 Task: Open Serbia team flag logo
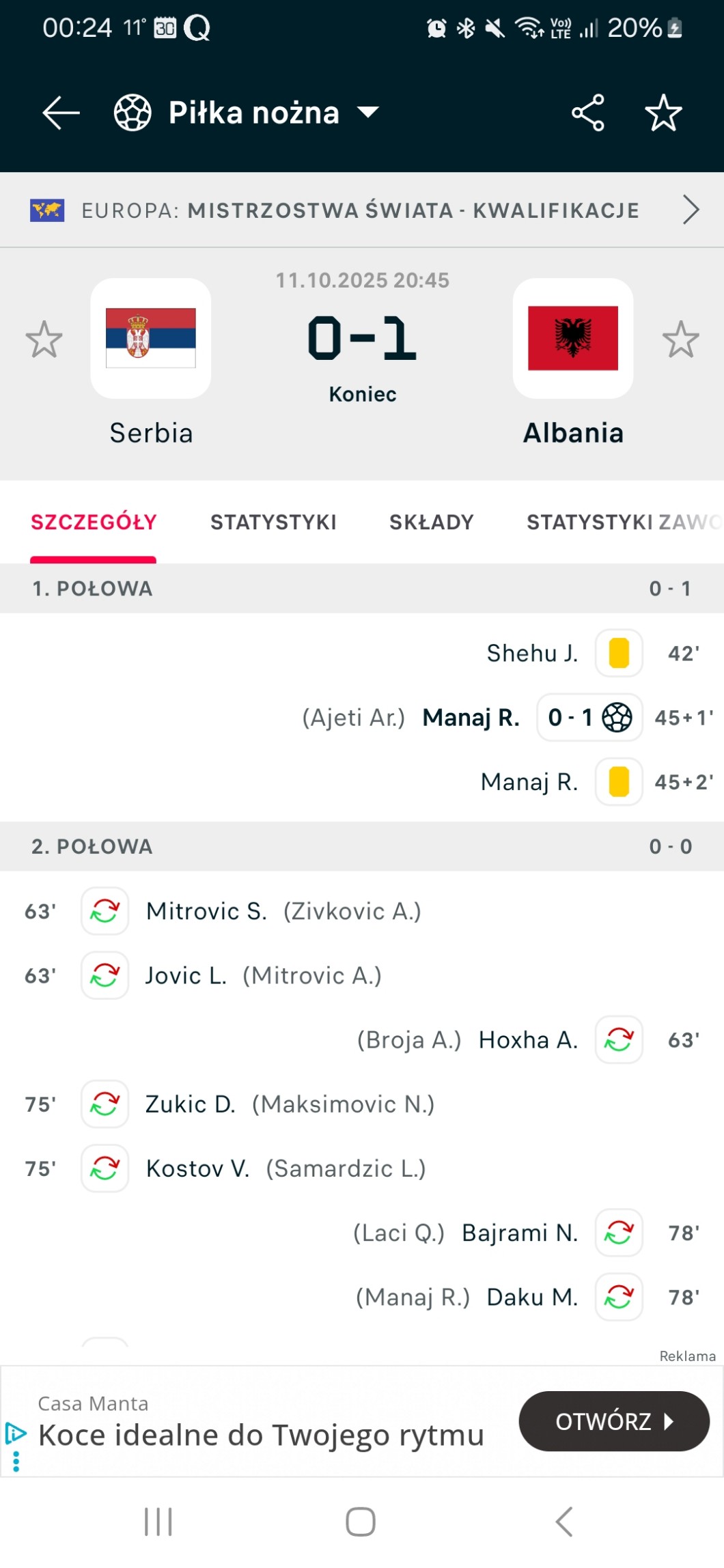[151, 339]
